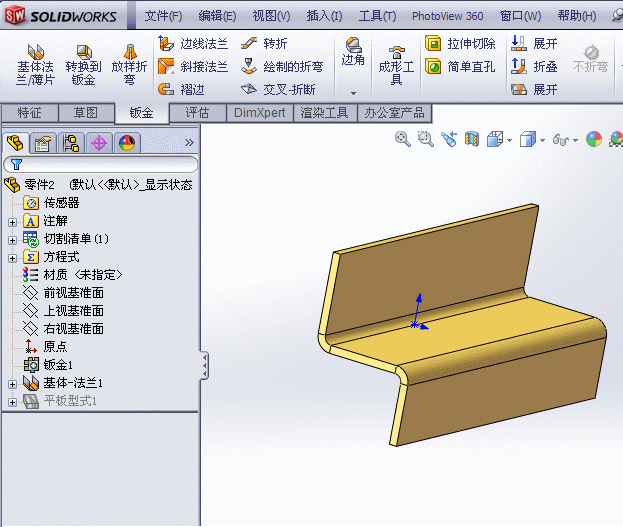Expand more manager tabs chevron
The height and width of the screenshot is (527, 623).
189,143
